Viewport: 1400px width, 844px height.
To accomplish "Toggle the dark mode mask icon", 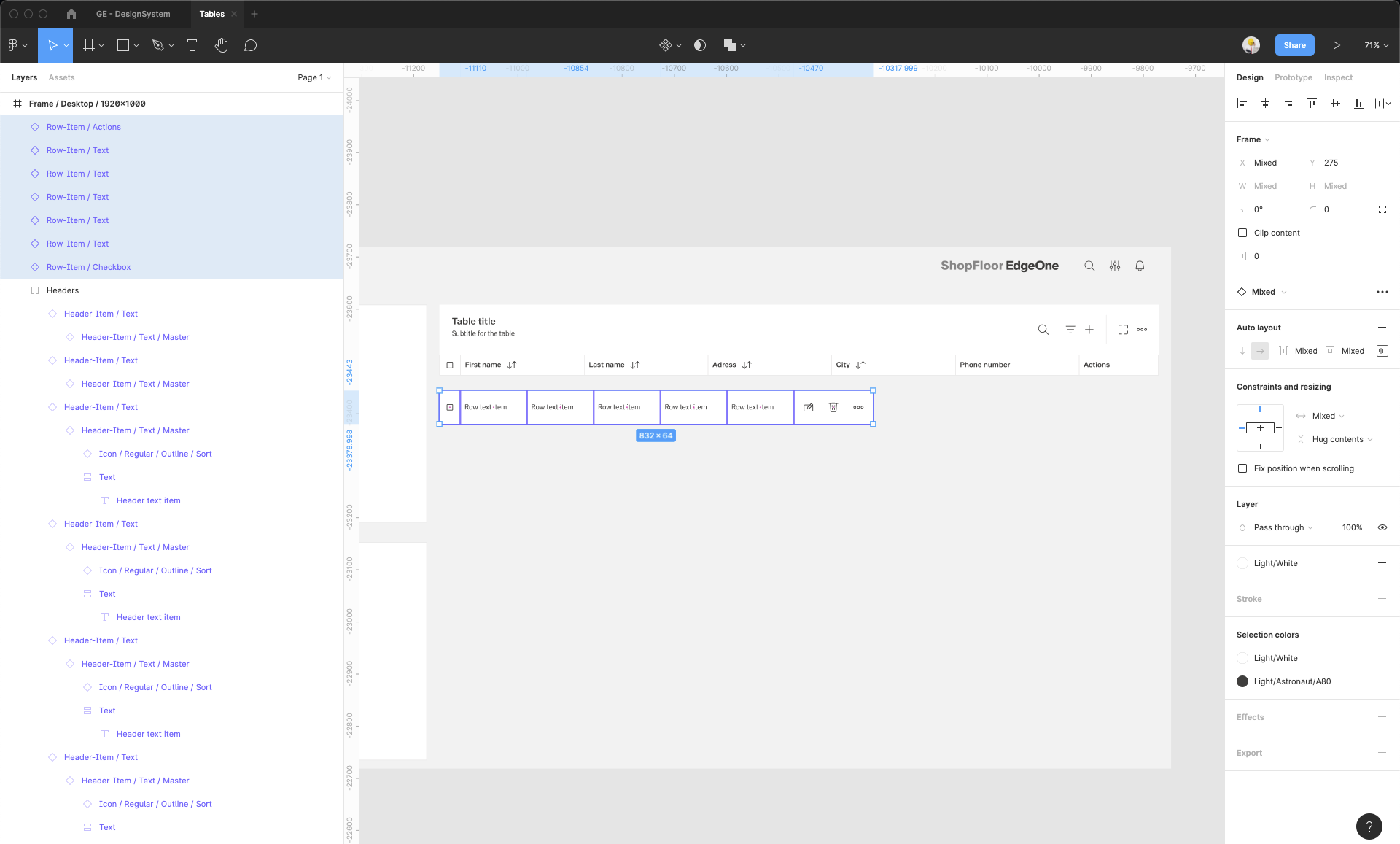I will [x=700, y=45].
